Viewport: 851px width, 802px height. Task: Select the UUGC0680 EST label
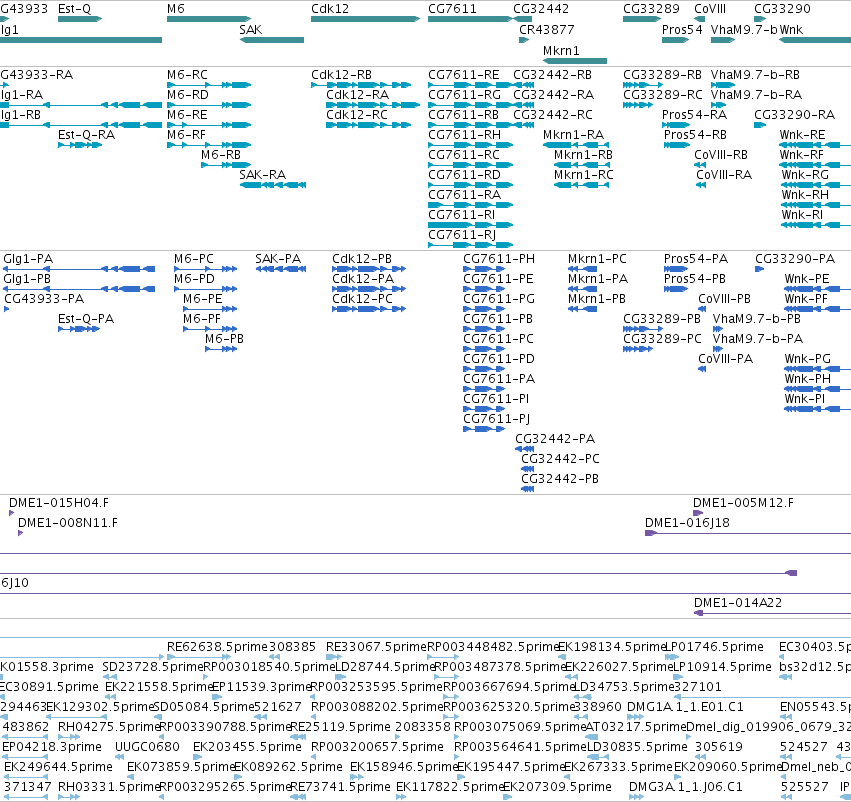pyautogui.click(x=147, y=746)
